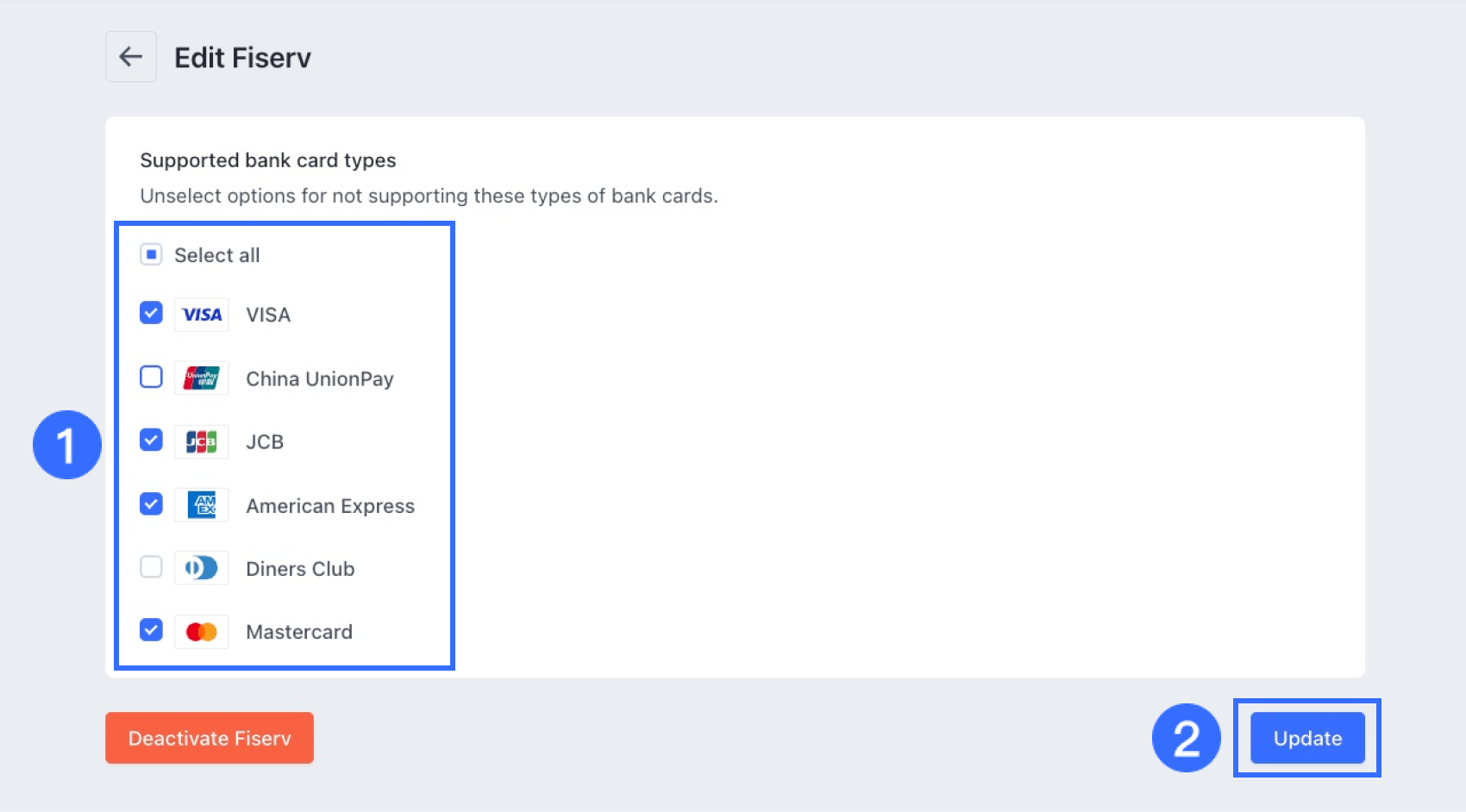Screen dimensions: 1466x812
Task: Click the Diners Club logo icon
Action: click(x=202, y=568)
